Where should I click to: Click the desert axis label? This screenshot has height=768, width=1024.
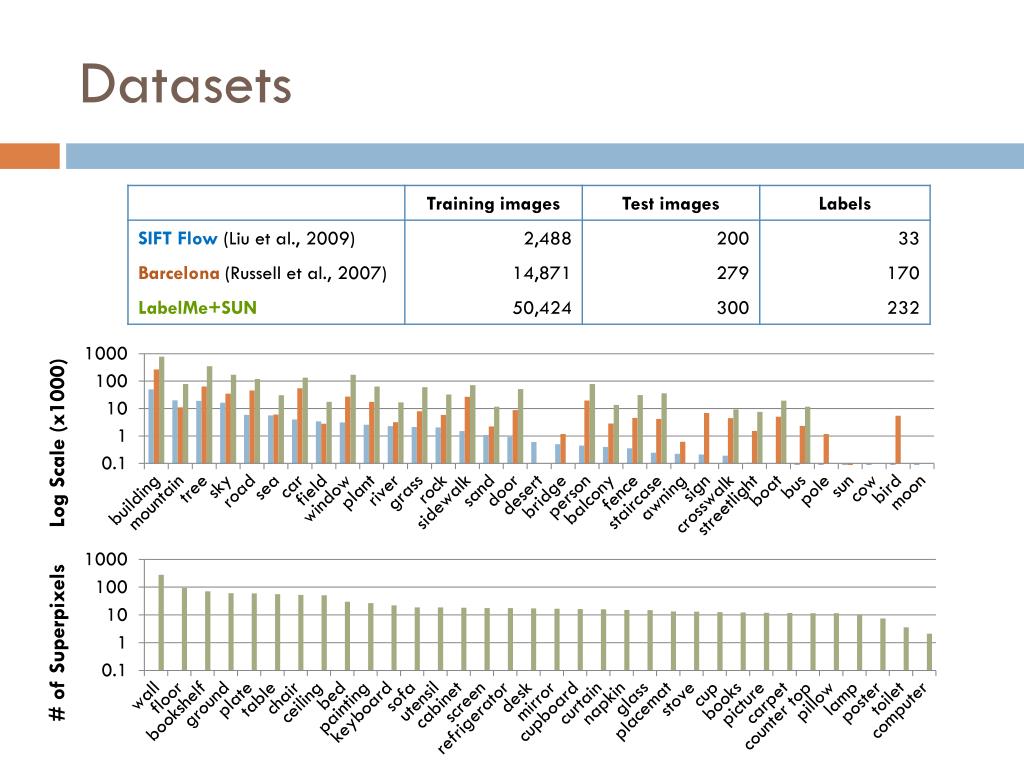coord(523,495)
